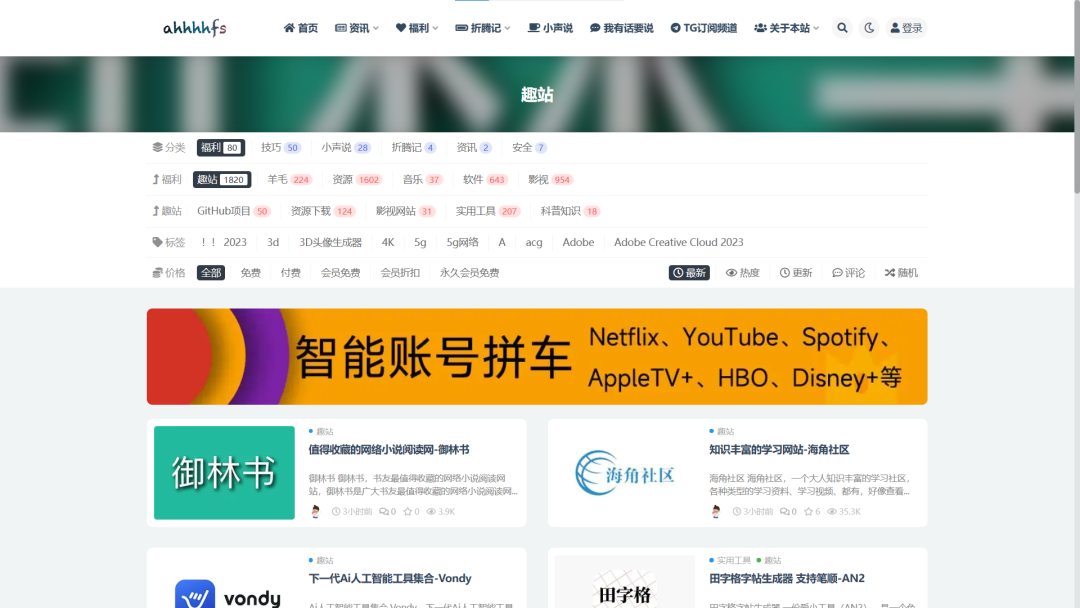1080x608 pixels.
Task: Click author avatar on 御林书 card
Action: click(315, 512)
